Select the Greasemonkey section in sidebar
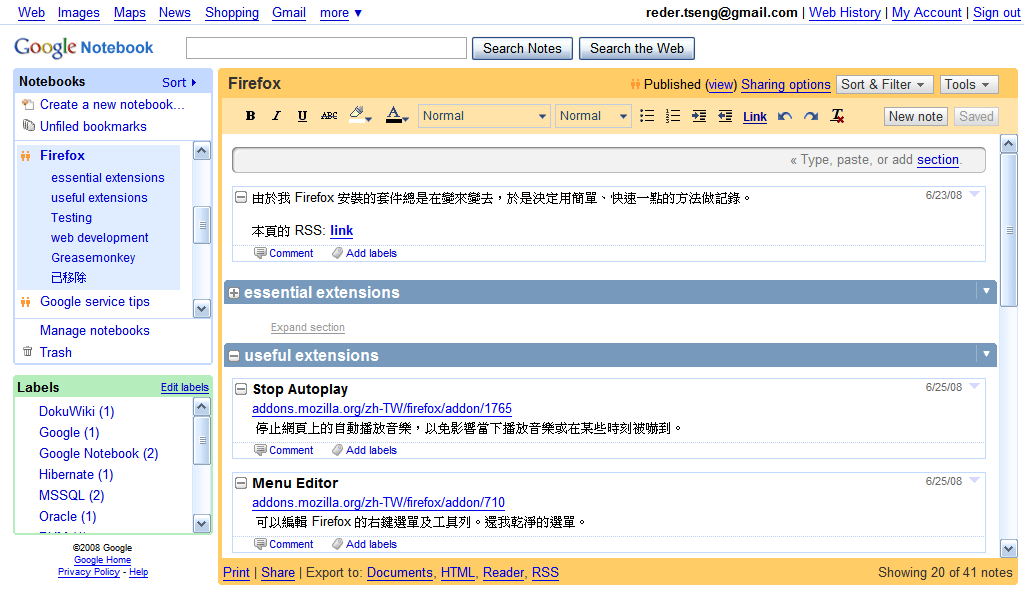Viewport: 1026px width, 593px height. pos(93,258)
